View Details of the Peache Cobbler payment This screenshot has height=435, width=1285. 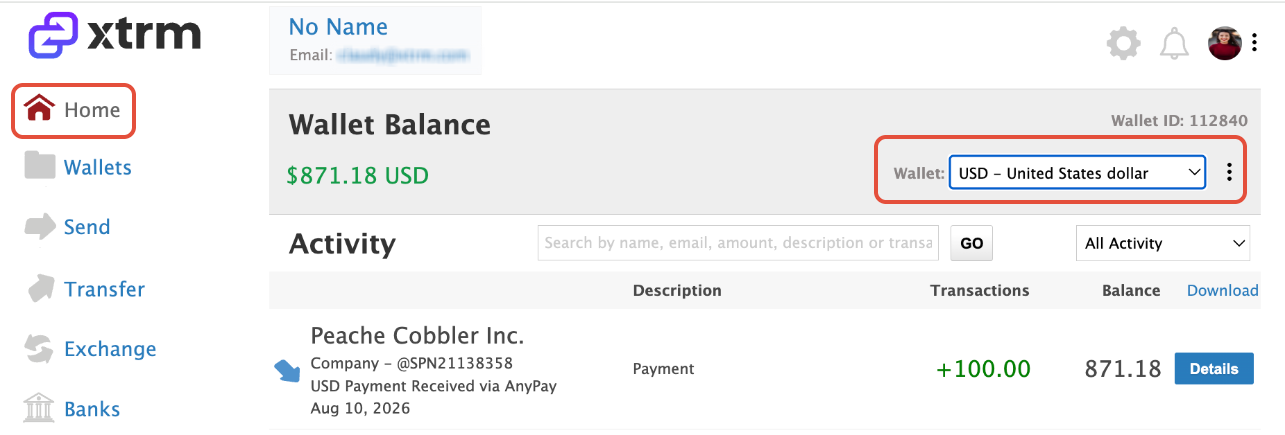click(1213, 368)
